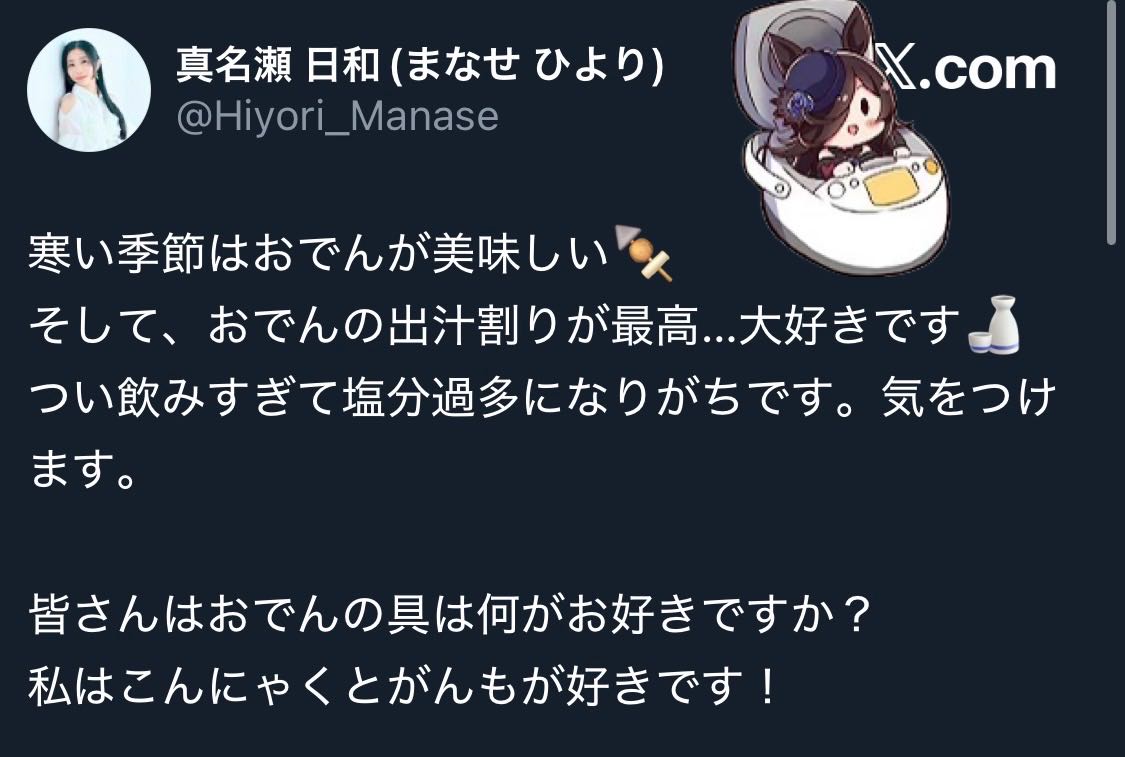Viewport: 1125px width, 757px height.
Task: Click the text line 寒い季節はおでんが美味しい
Action: click(x=319, y=254)
